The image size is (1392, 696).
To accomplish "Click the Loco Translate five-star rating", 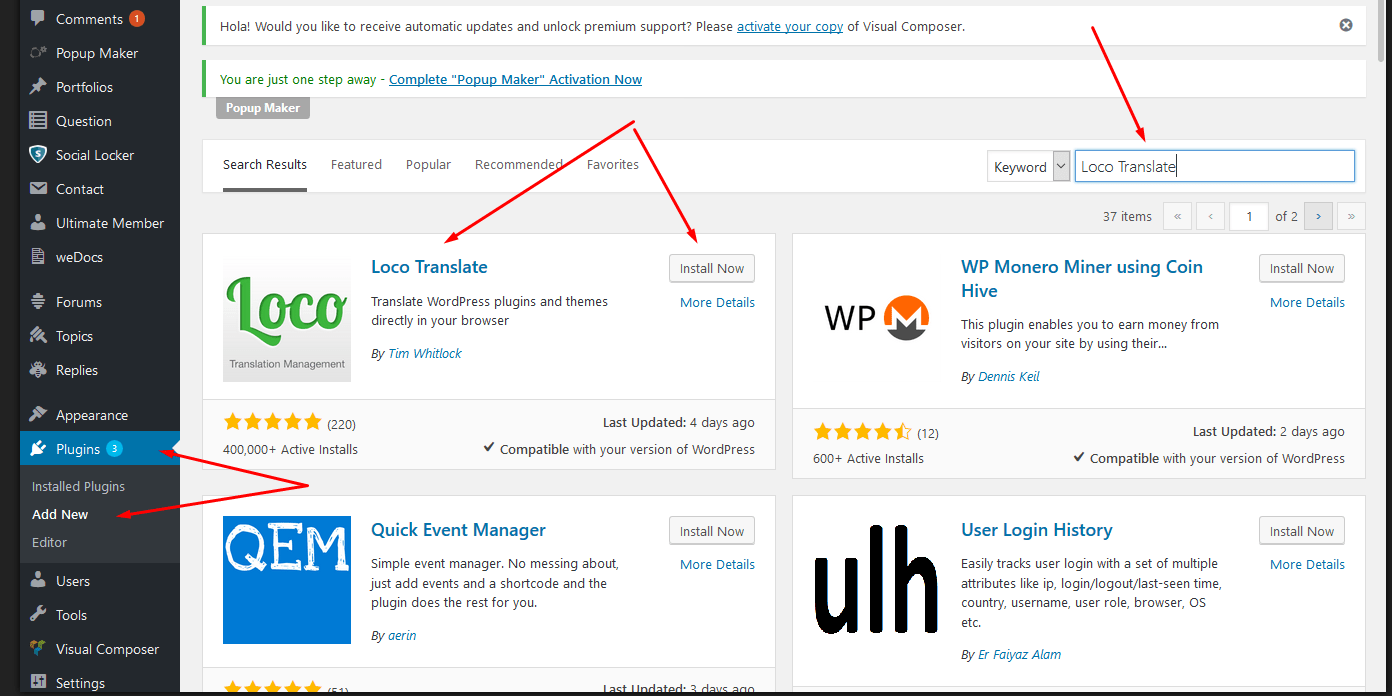I will pyautogui.click(x=272, y=422).
